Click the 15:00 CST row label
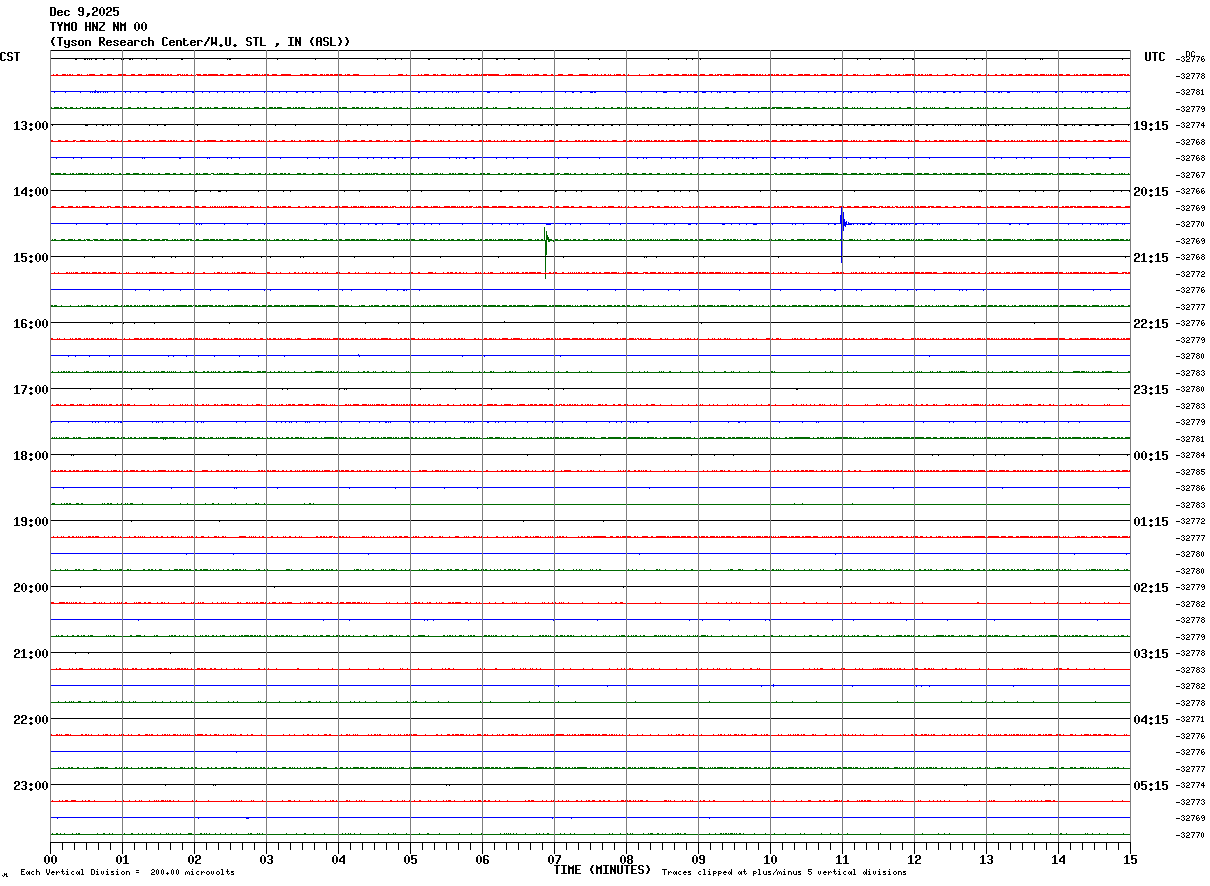Viewport: 1210px width, 886px height. pos(31,257)
